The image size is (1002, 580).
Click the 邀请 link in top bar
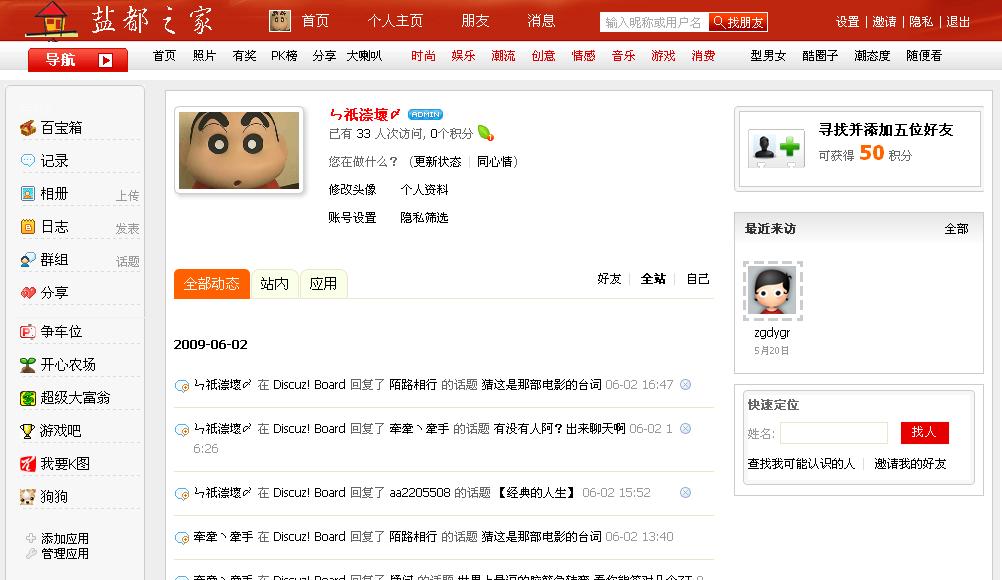point(884,22)
